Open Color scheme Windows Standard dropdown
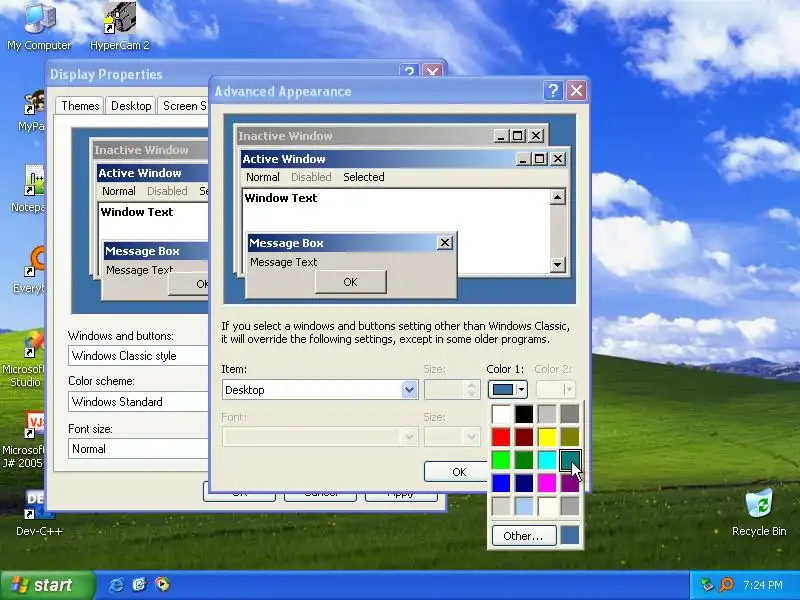The image size is (800, 600). pyautogui.click(x=139, y=402)
